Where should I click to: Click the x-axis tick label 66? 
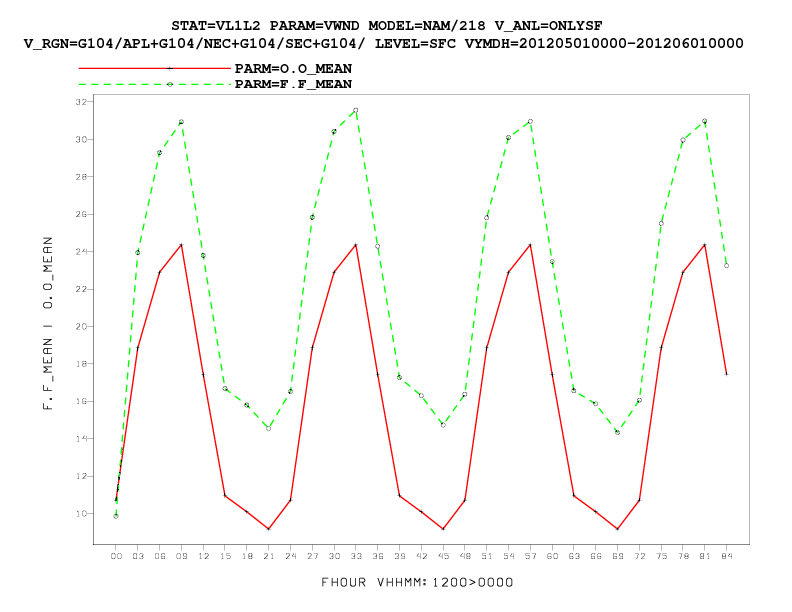[x=596, y=556]
